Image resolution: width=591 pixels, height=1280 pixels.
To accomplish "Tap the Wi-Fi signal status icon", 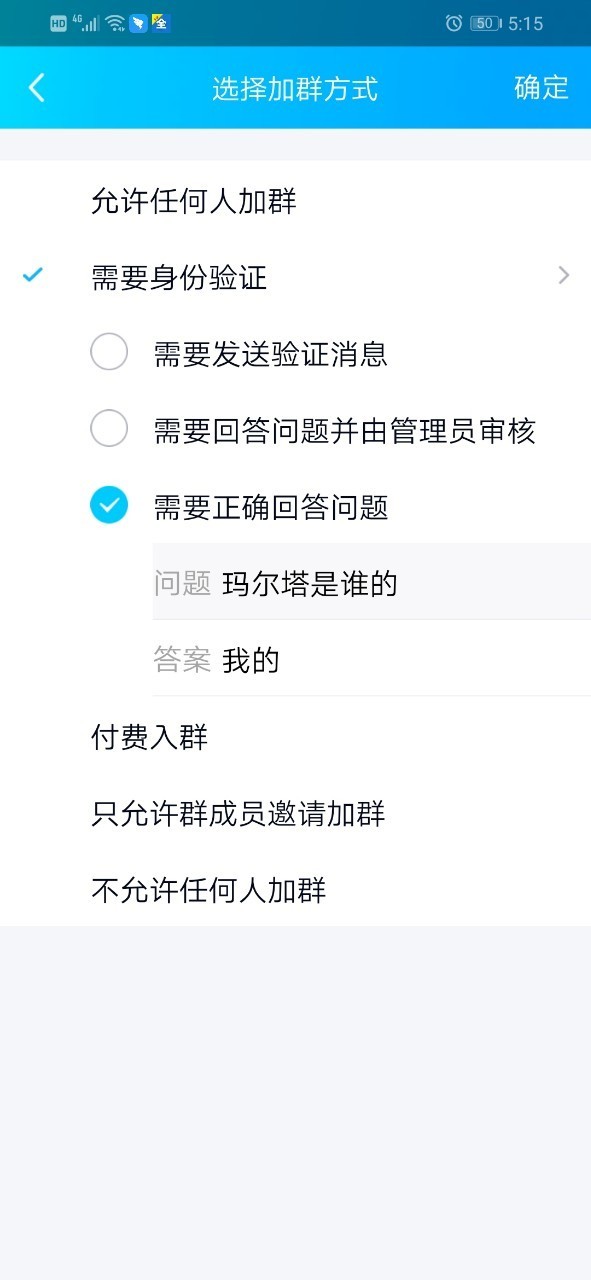I will click(x=115, y=23).
